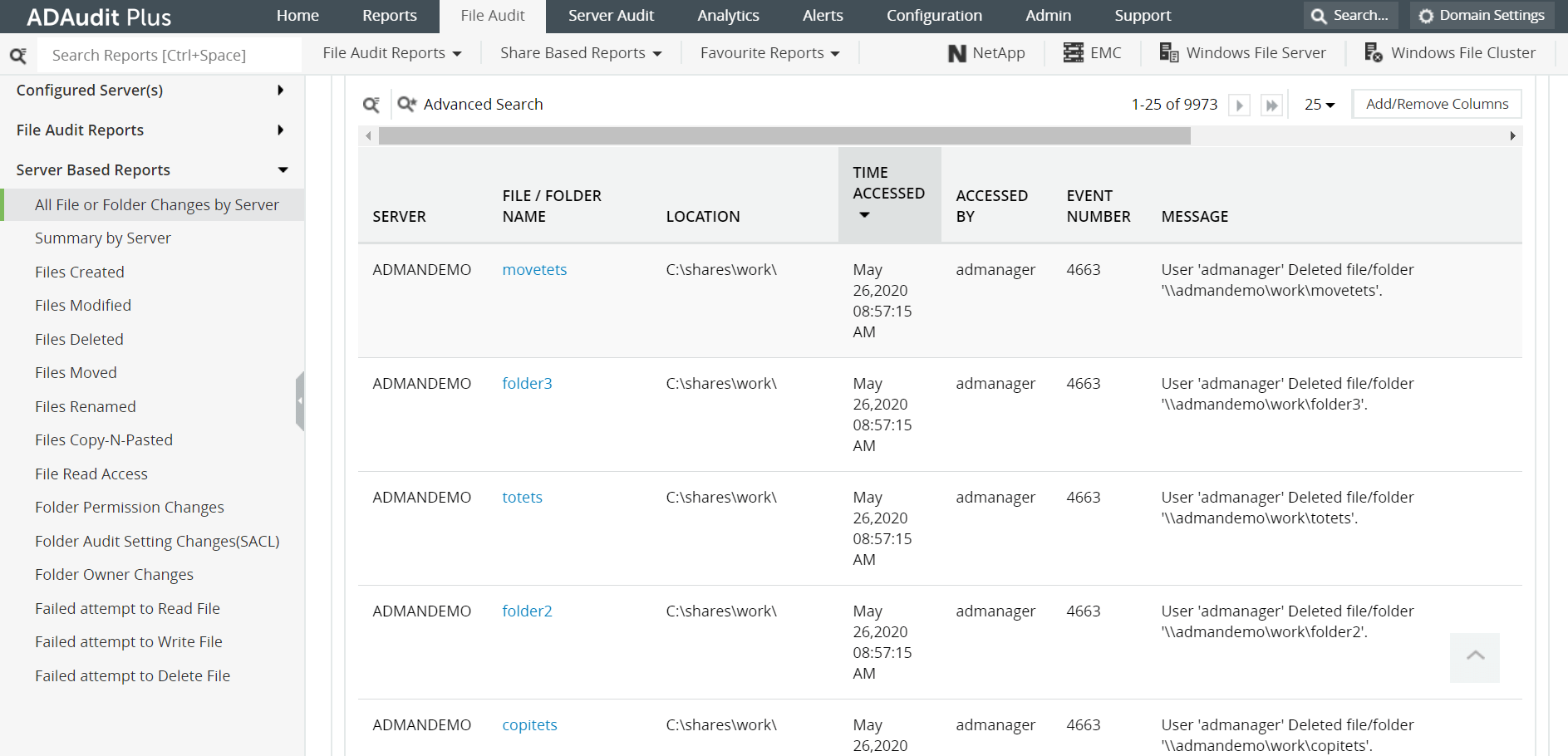
Task: Open Folder Permission Changes report
Action: click(x=130, y=508)
